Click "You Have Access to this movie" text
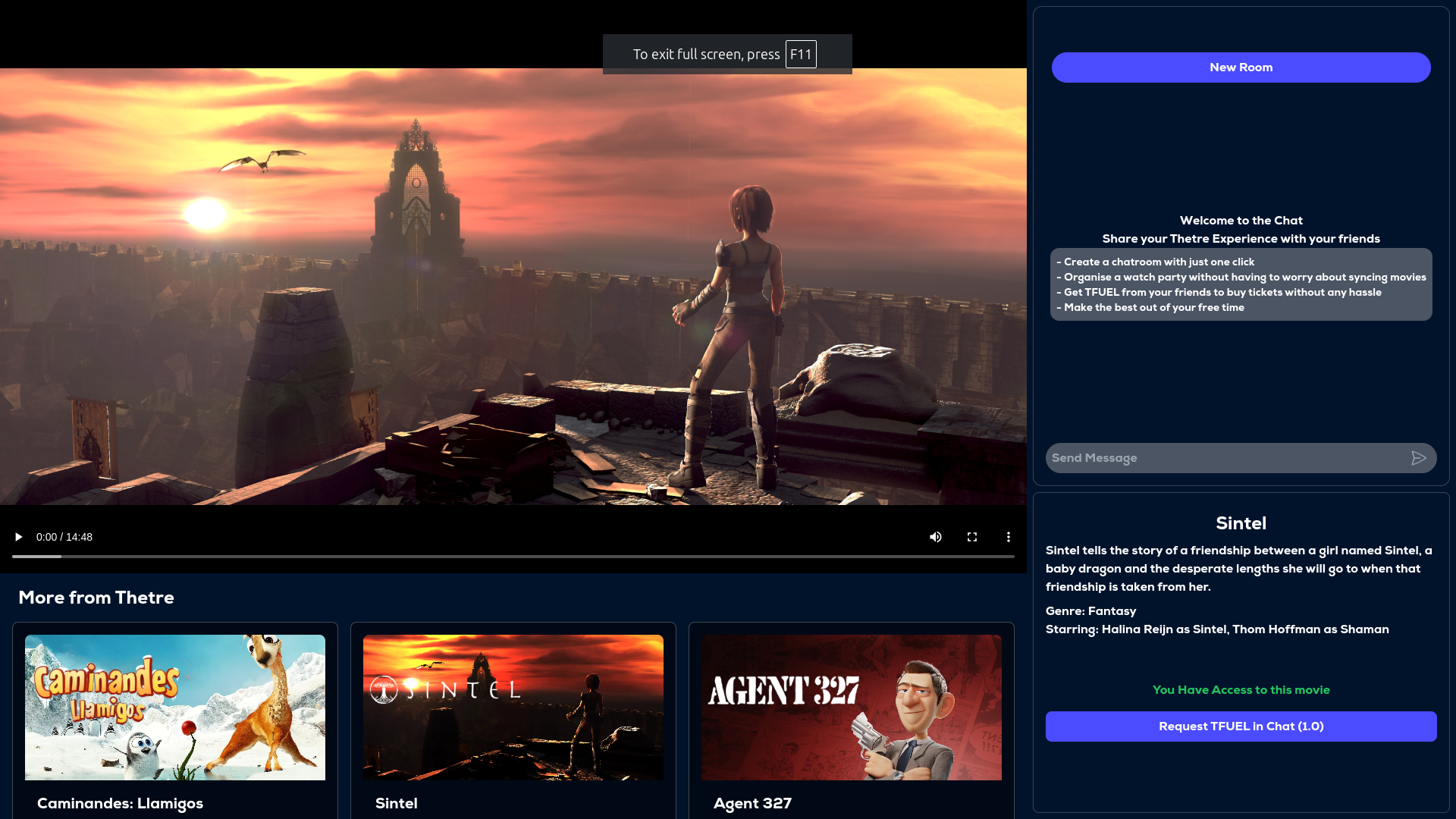The image size is (1456, 819). 1241,690
